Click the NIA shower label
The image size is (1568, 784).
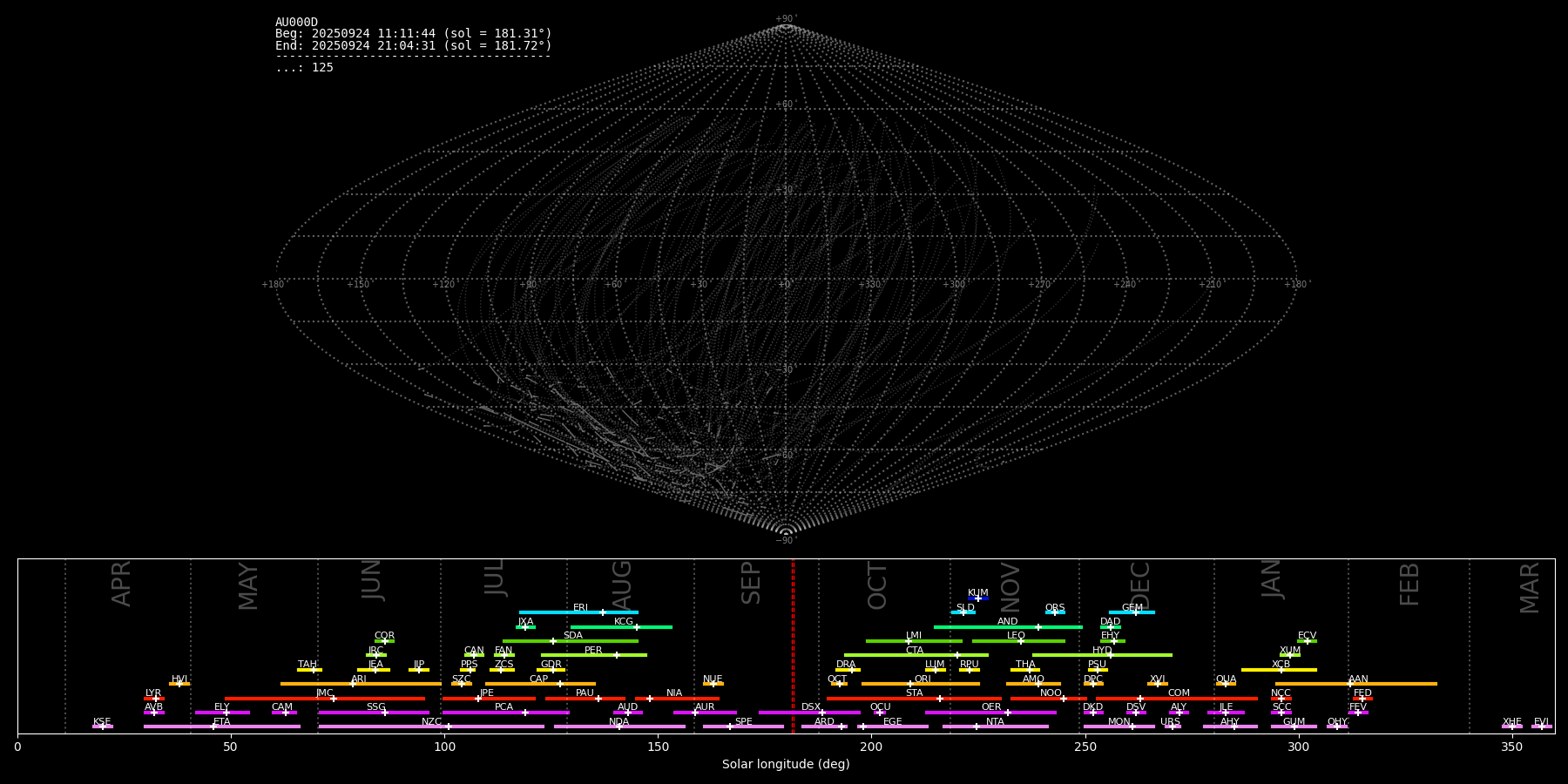(x=674, y=693)
